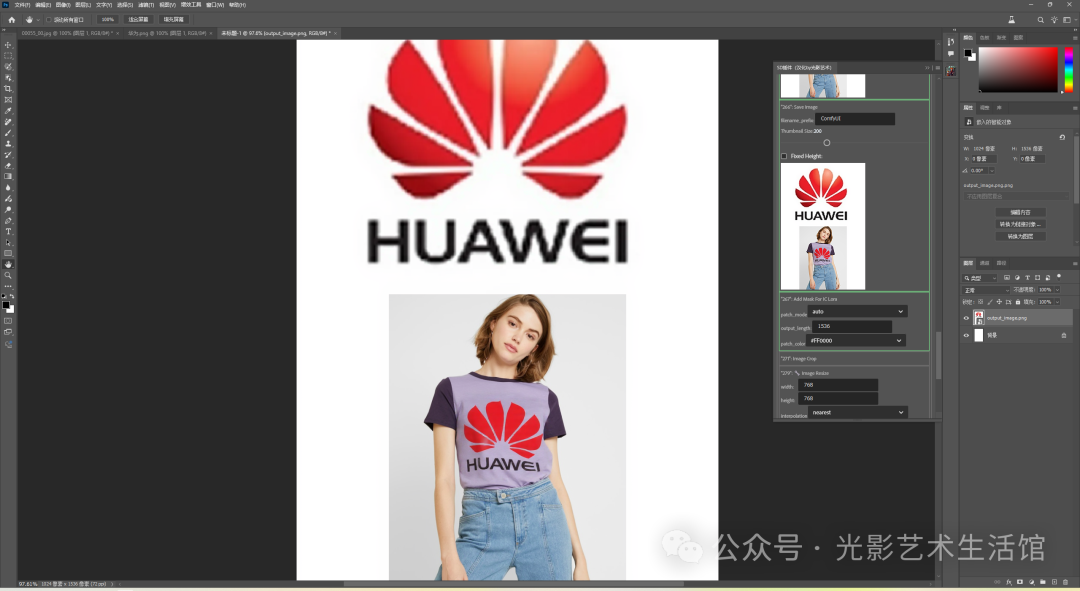Image resolution: width=1080 pixels, height=591 pixels.
Task: Switch to the Channels tab in Layers panel
Action: click(985, 263)
